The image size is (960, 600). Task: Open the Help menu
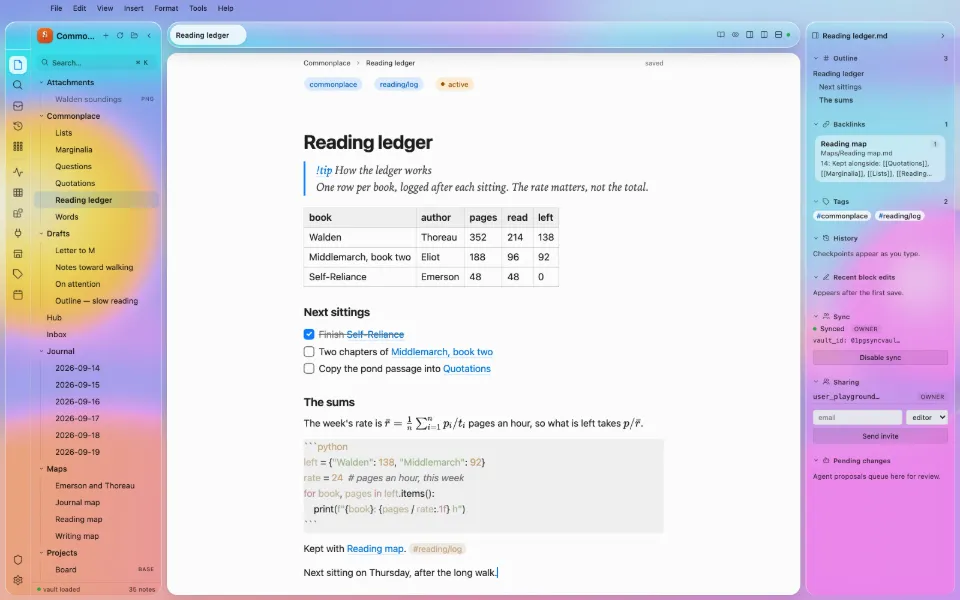tap(225, 8)
